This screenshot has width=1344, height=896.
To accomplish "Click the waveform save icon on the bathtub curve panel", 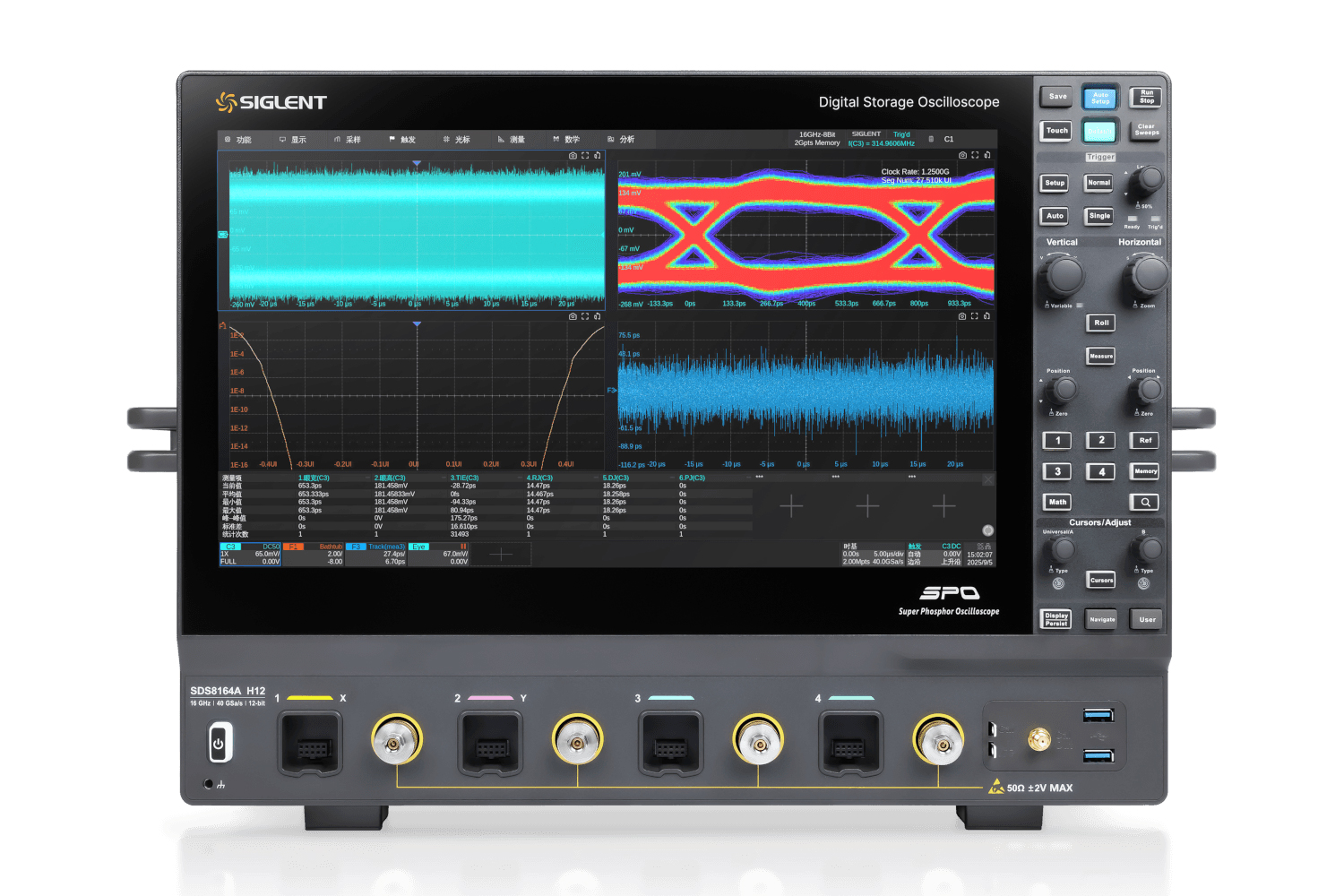I will tap(598, 315).
